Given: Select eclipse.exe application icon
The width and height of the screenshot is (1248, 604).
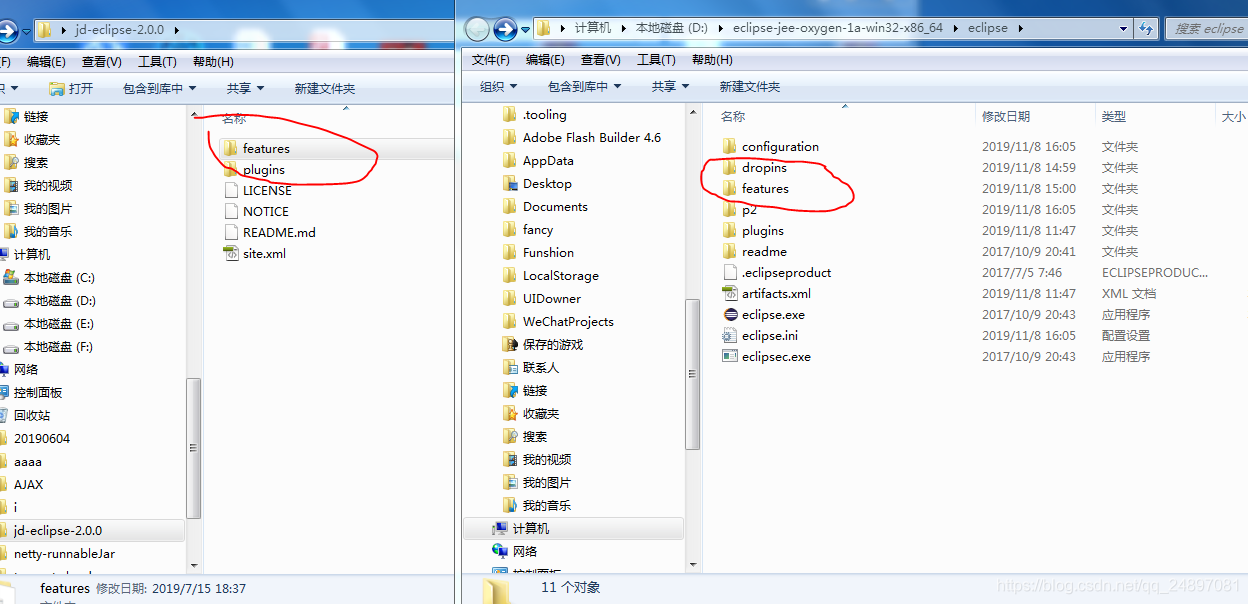Looking at the screenshot, I should click(x=729, y=315).
